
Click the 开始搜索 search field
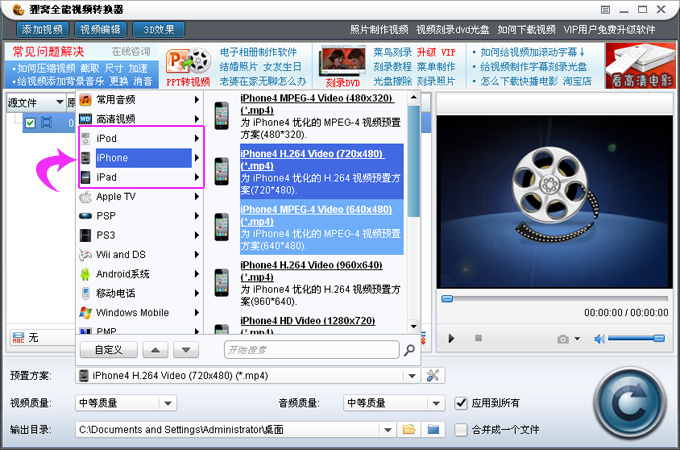tap(311, 350)
